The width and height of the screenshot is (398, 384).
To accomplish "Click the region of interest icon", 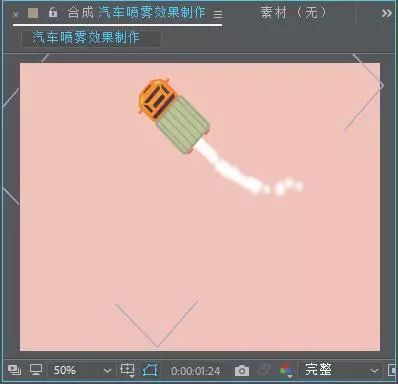I will (393, 370).
